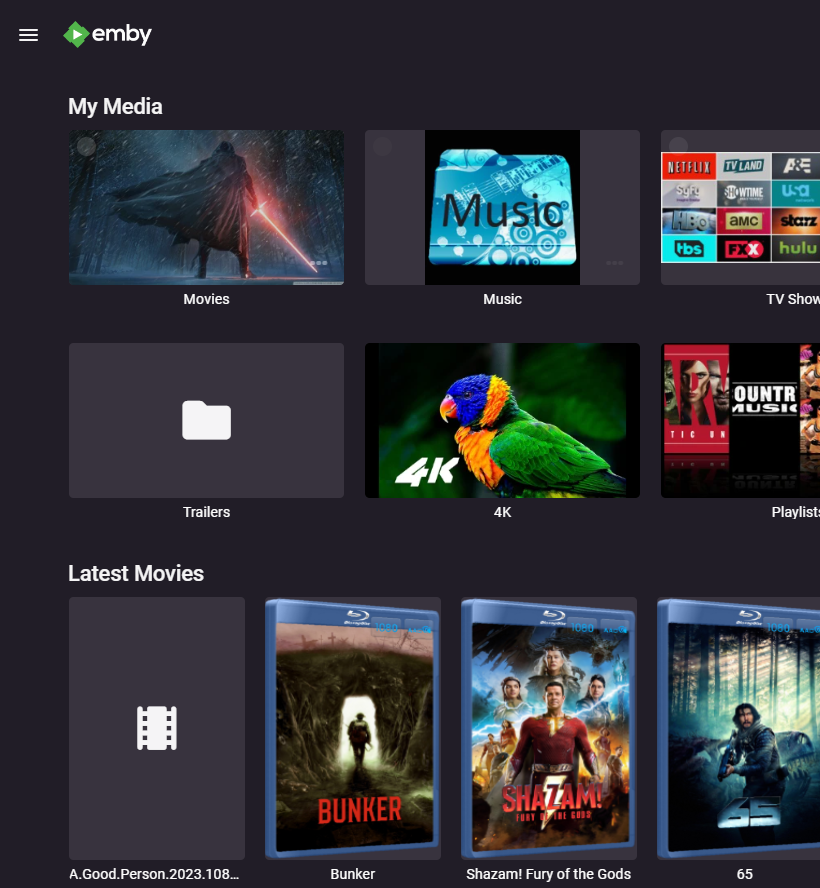The image size is (820, 888).
Task: Open the Bunker Blu-ray cover
Action: click(353, 728)
